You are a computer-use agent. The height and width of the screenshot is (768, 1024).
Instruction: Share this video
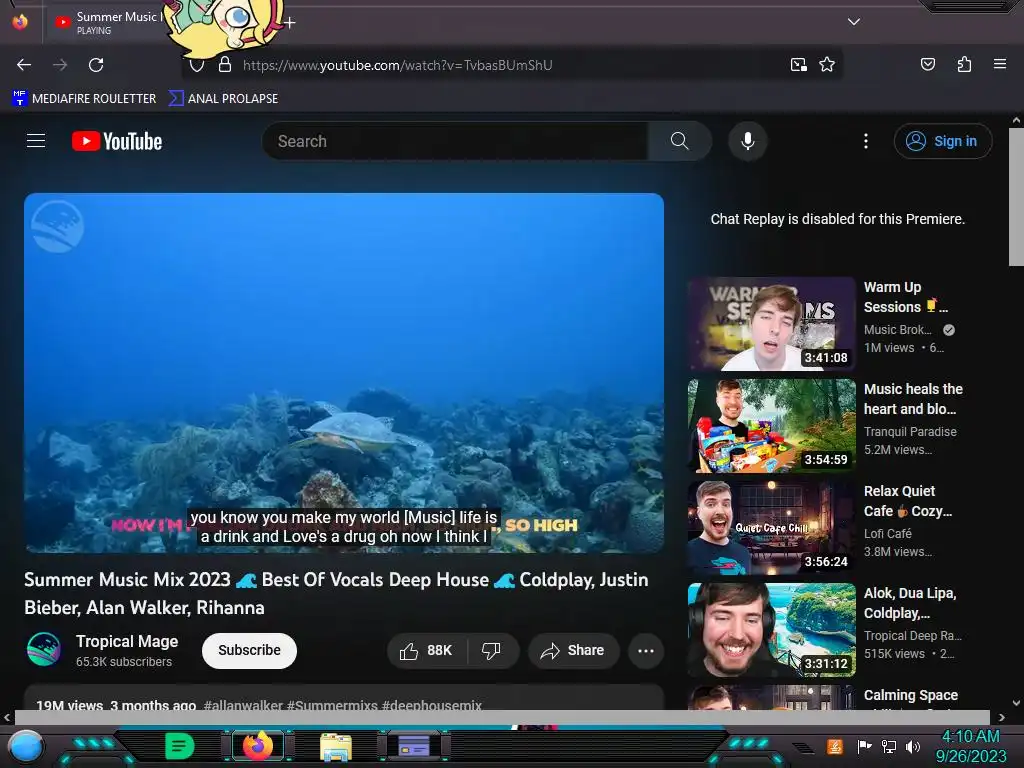(573, 650)
